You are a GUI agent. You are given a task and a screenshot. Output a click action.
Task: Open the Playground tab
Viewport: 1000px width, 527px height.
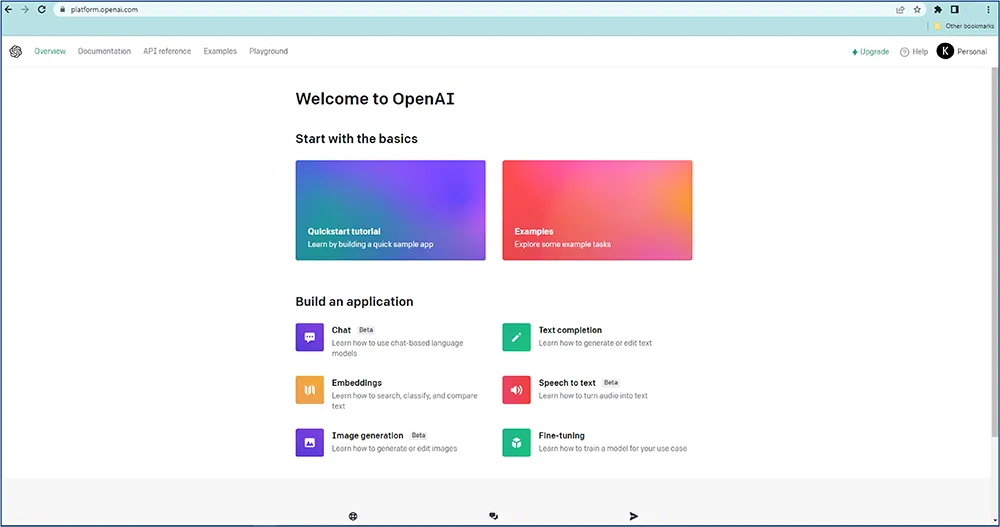(268, 51)
